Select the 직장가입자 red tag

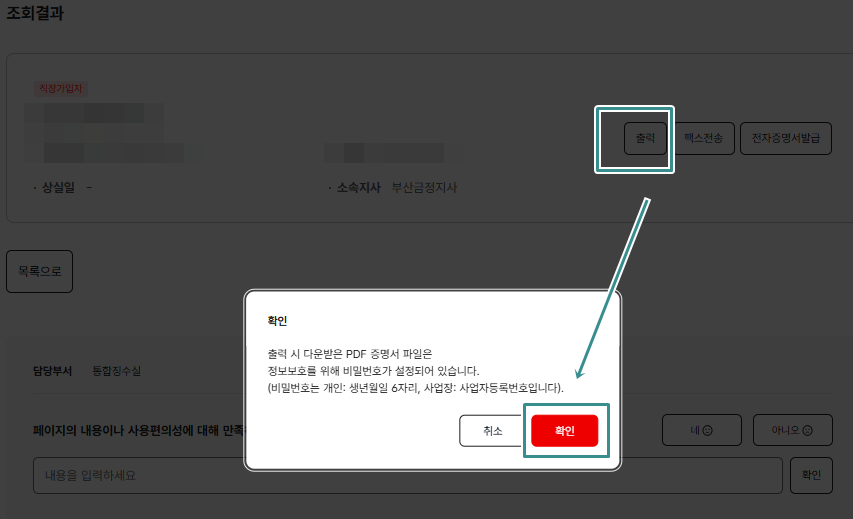click(x=60, y=88)
